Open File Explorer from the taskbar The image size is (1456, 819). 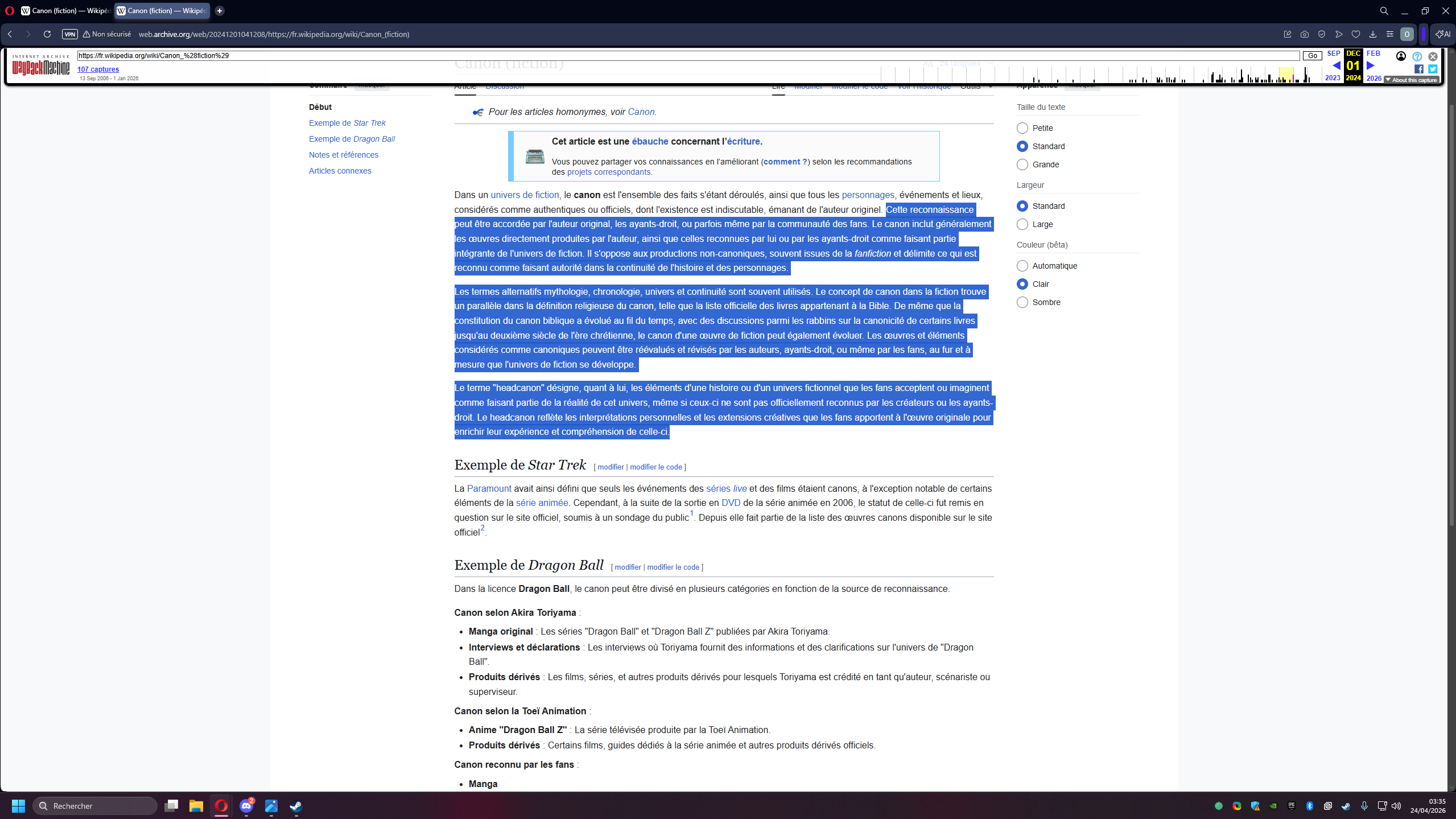[196, 806]
